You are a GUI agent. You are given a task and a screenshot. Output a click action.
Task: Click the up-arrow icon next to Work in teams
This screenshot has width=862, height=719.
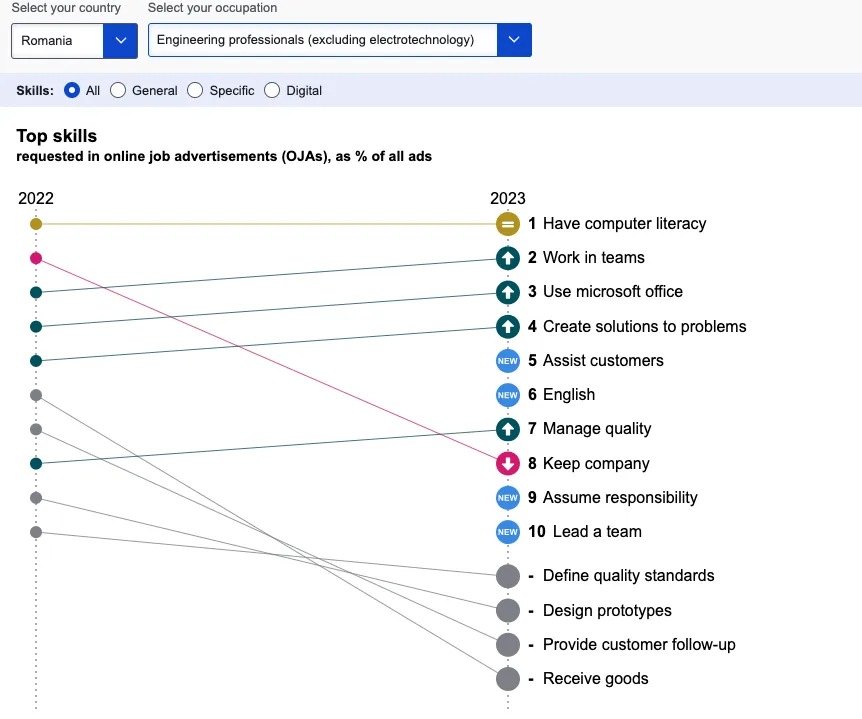pyautogui.click(x=508, y=258)
